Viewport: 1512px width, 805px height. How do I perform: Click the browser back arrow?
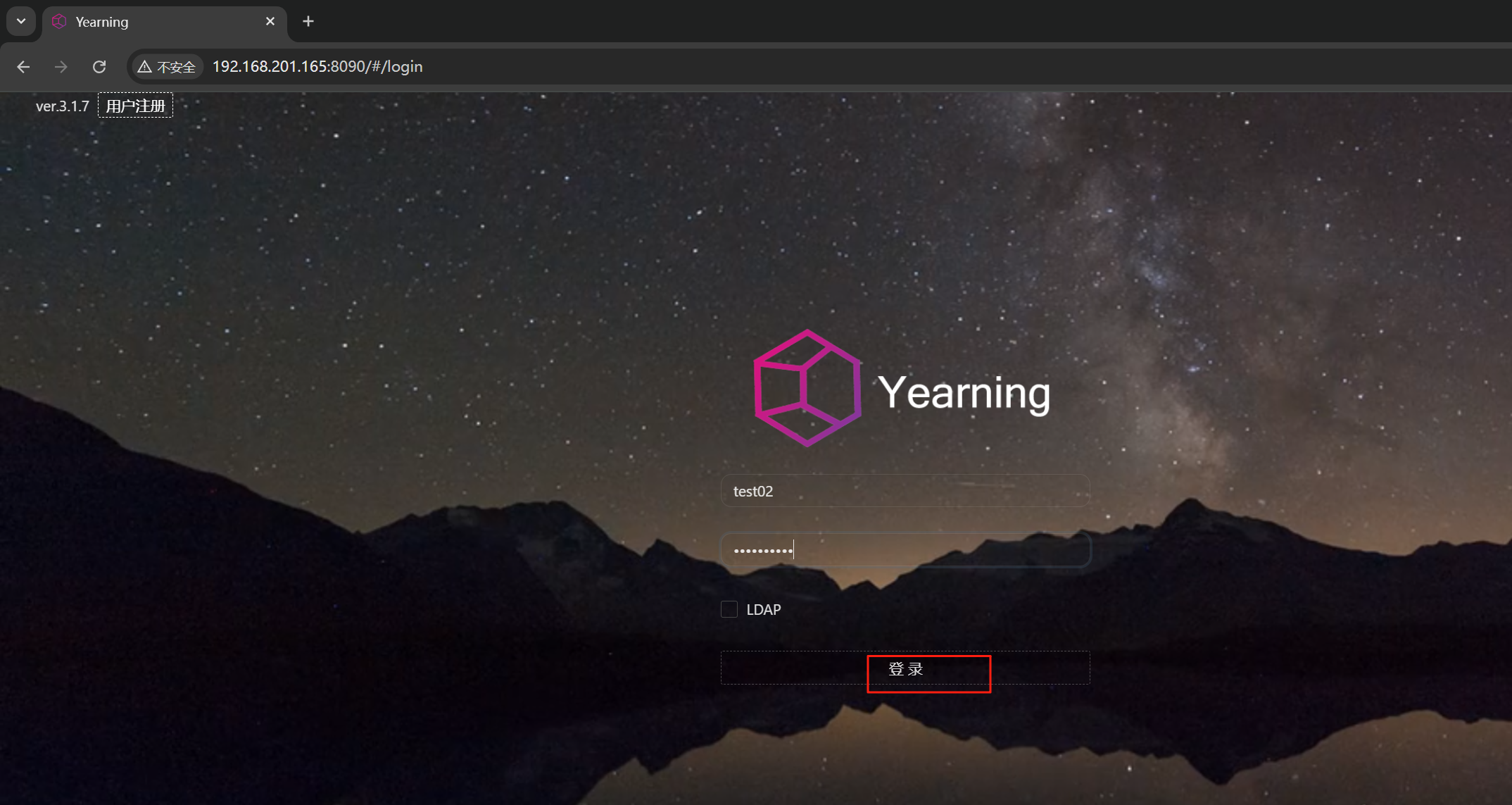click(x=23, y=67)
